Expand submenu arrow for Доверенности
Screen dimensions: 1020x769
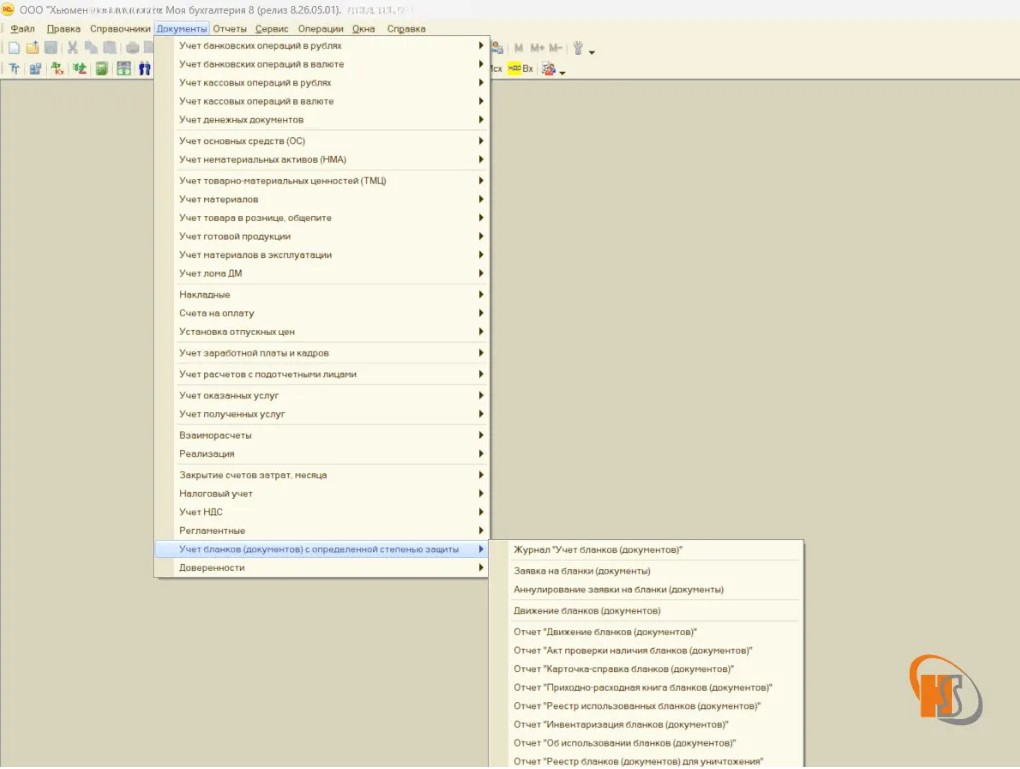tap(481, 567)
